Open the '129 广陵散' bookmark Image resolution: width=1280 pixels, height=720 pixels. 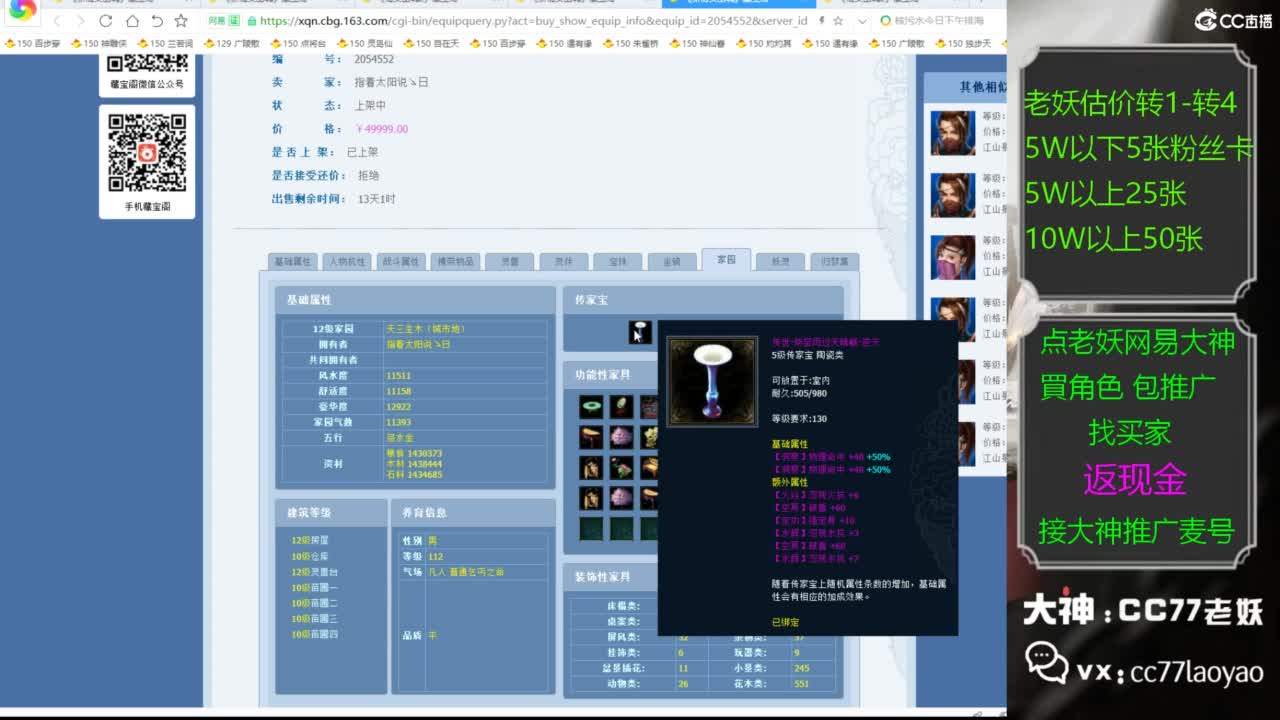231,43
